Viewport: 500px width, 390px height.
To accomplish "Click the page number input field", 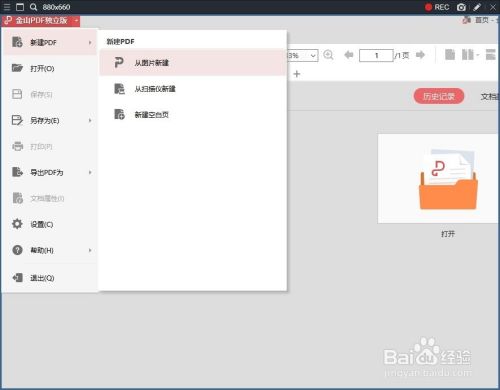I will (x=376, y=55).
